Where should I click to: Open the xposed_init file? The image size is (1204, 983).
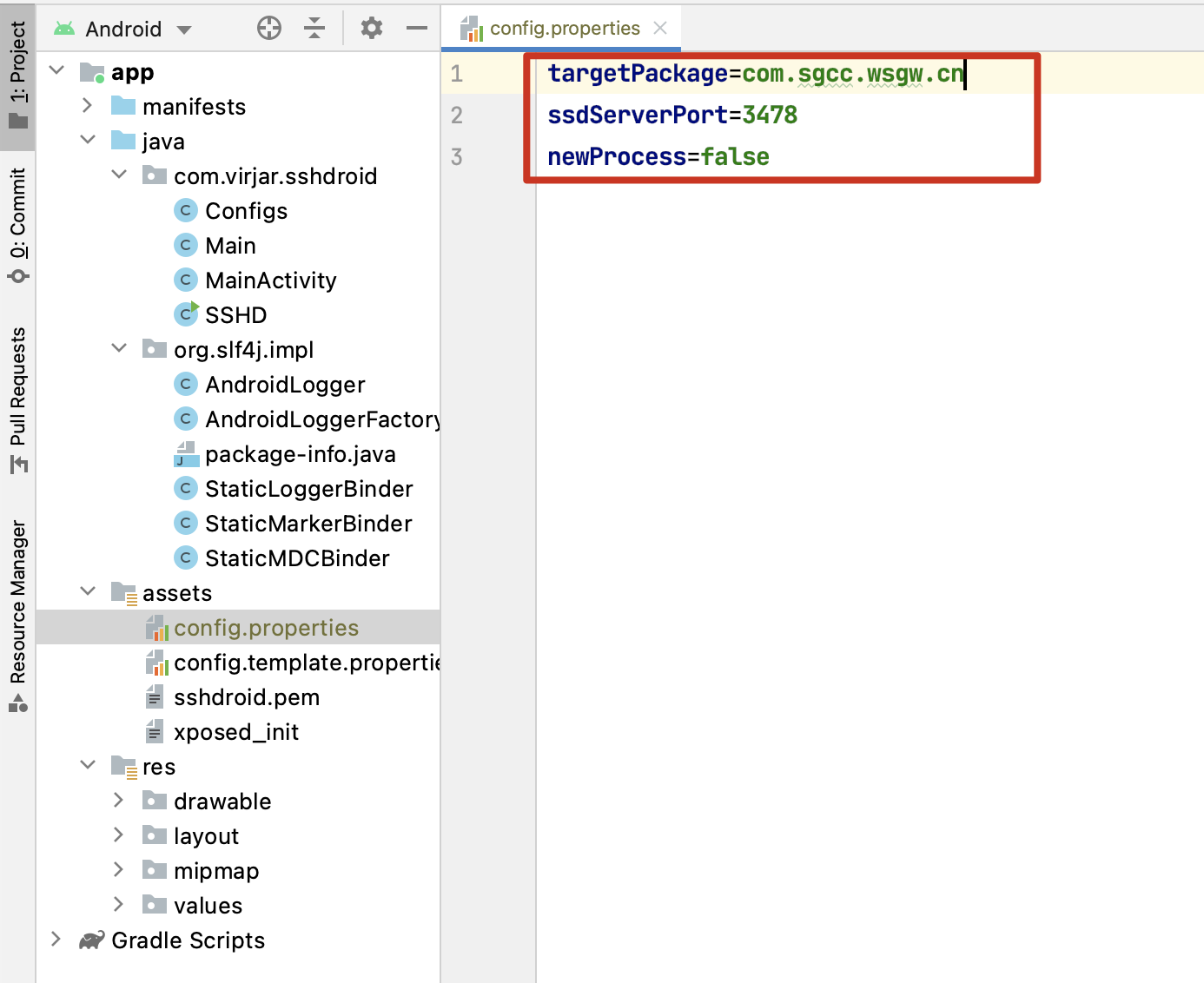[235, 732]
